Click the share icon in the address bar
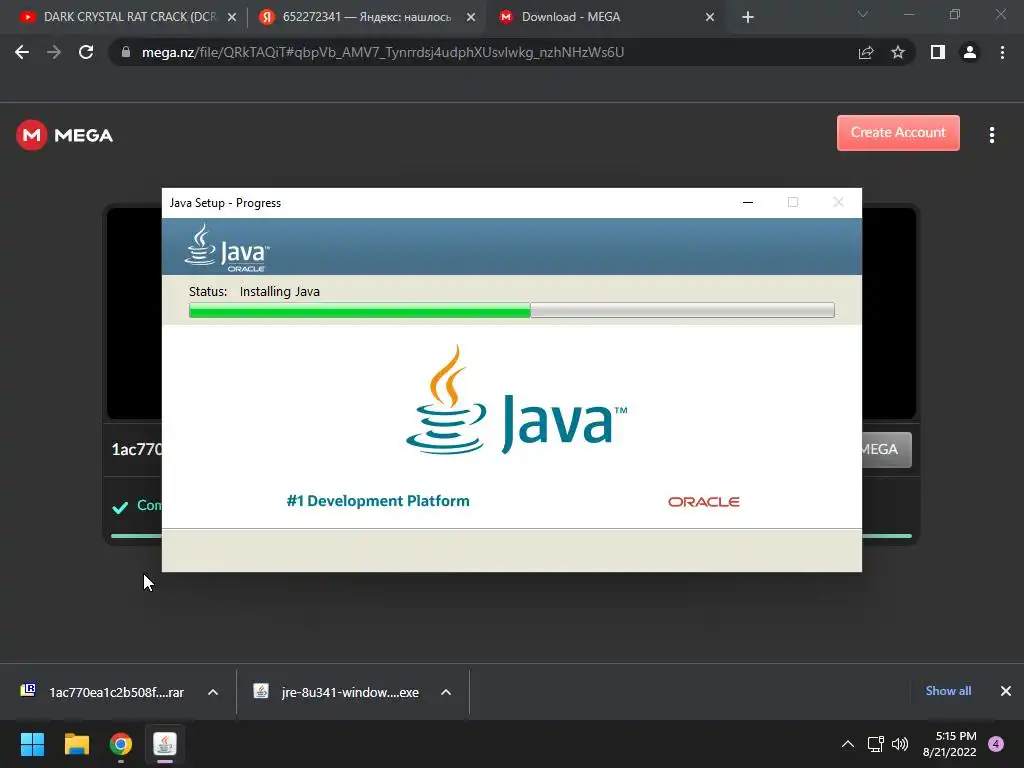Image resolution: width=1024 pixels, height=768 pixels. (x=866, y=52)
